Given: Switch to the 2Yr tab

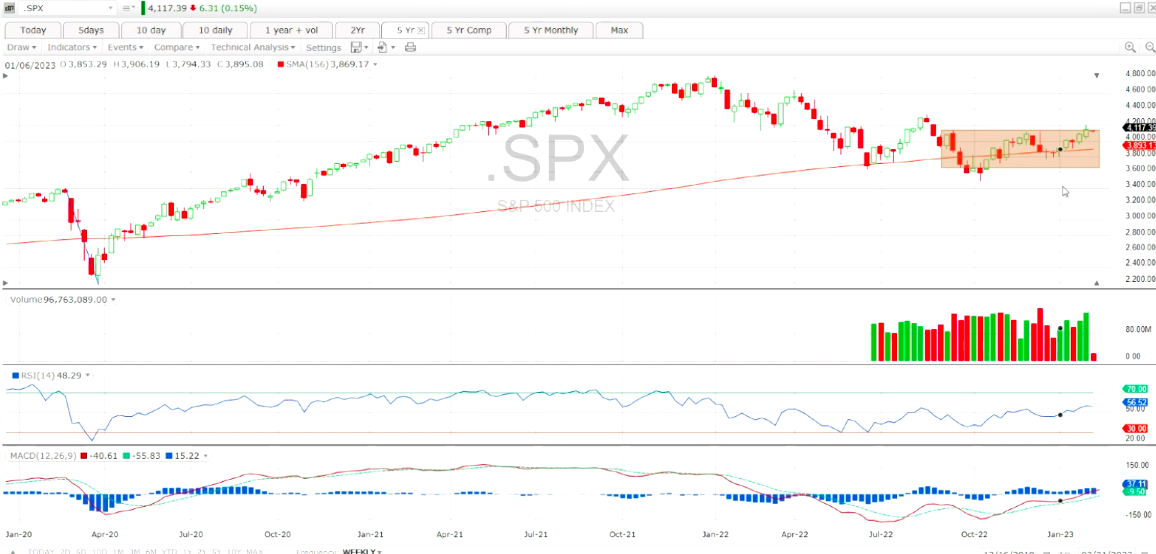Looking at the screenshot, I should (357, 30).
